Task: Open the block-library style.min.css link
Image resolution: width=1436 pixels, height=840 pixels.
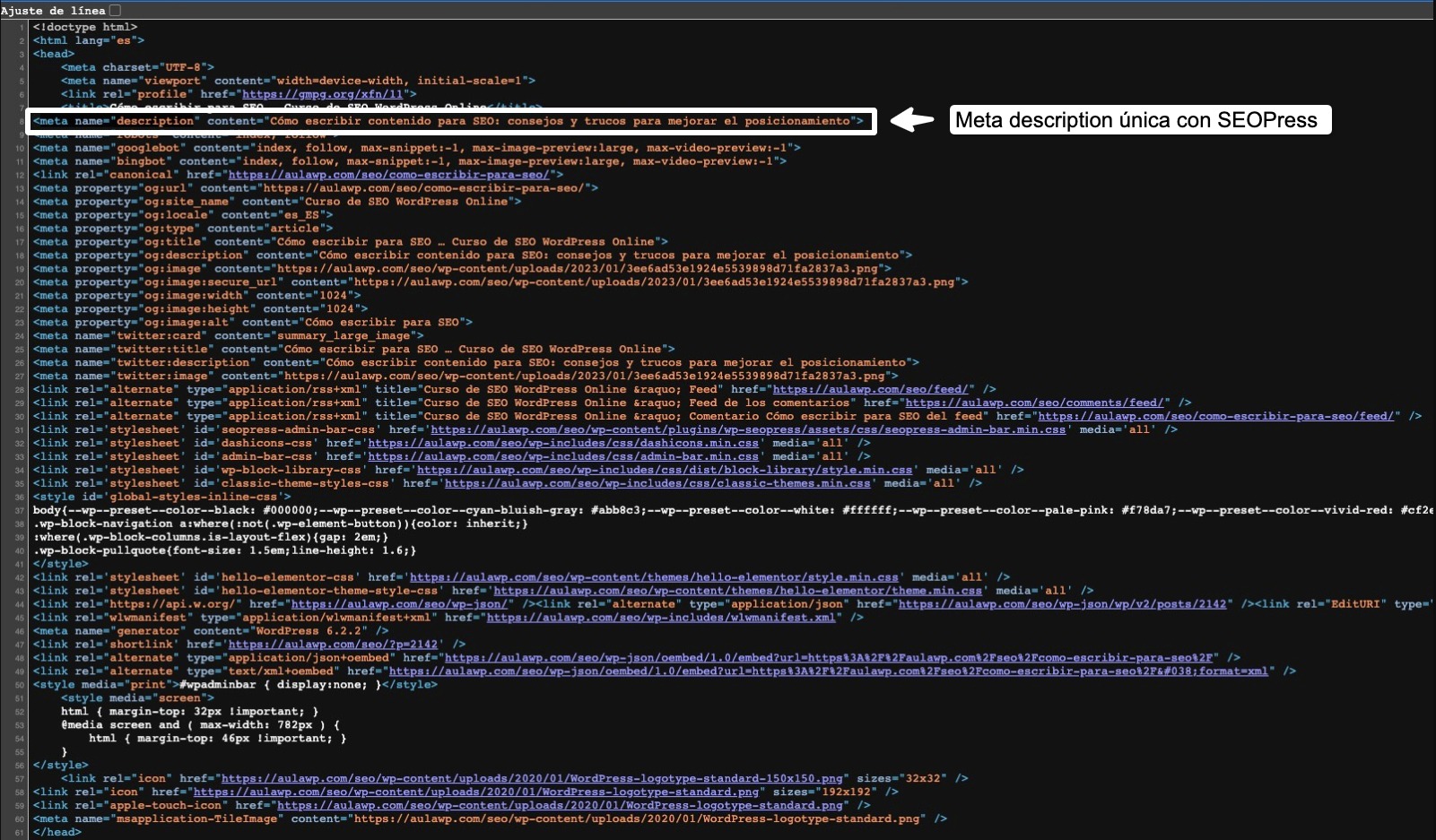Action: (x=664, y=470)
